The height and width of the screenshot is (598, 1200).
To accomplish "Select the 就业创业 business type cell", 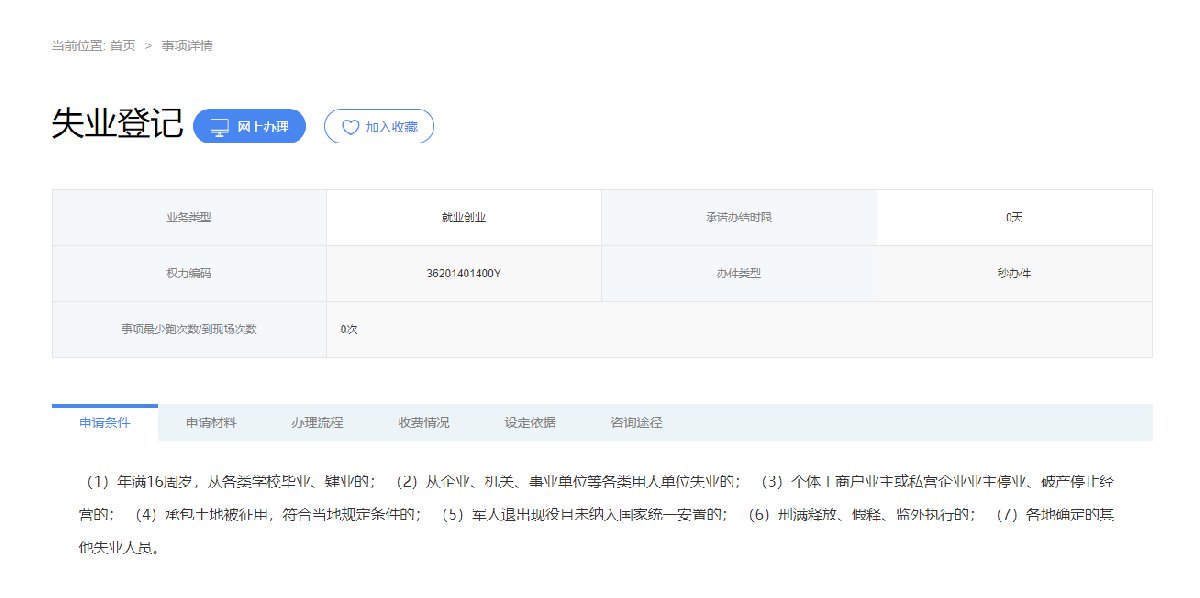I will [463, 217].
